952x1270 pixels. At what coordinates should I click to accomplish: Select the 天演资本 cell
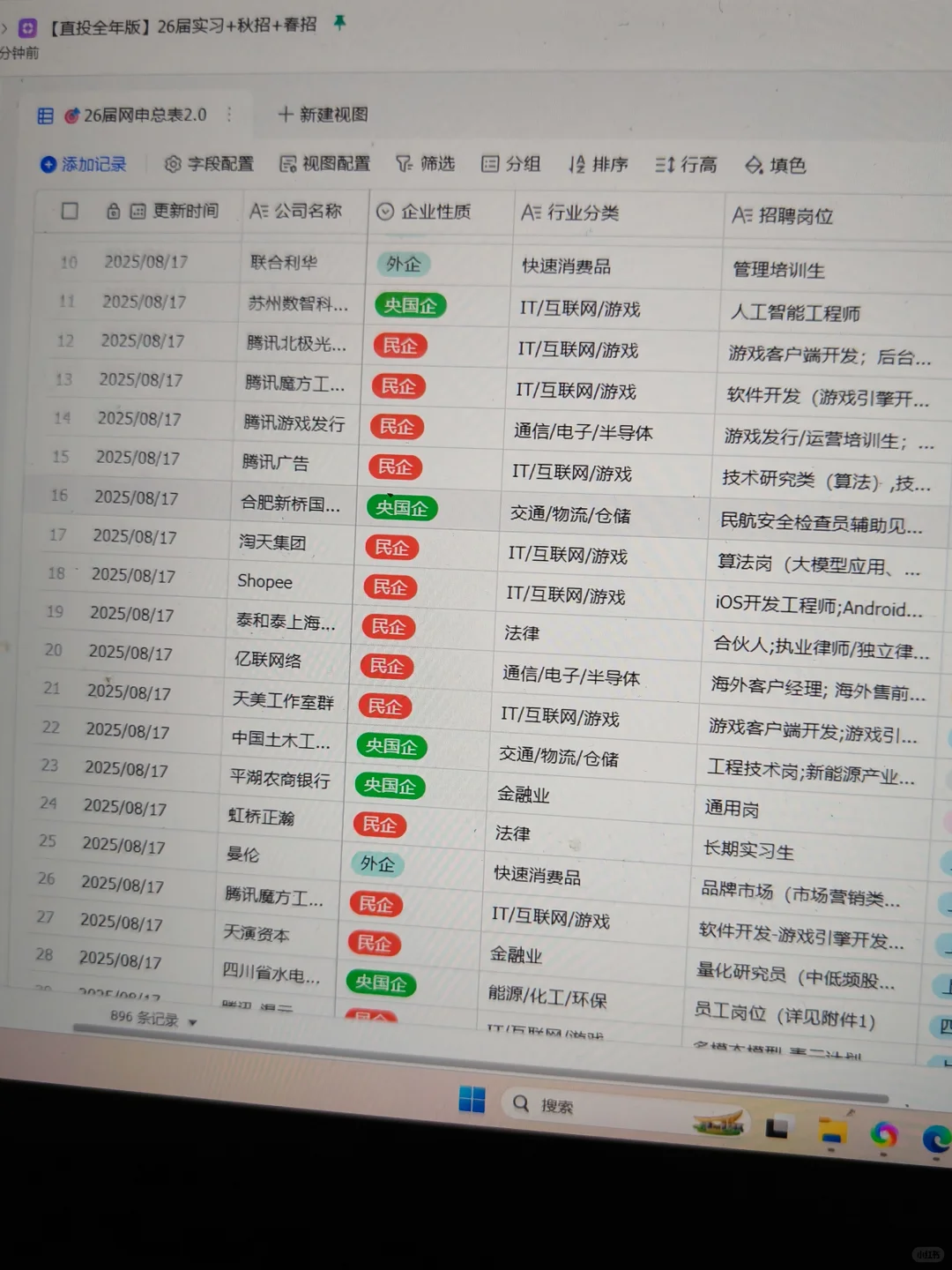(x=257, y=933)
